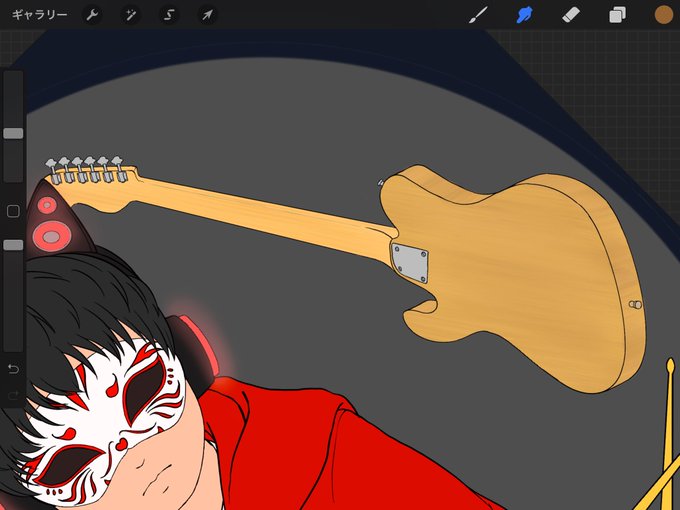
Task: Activate the Transform arrow tool
Action: (207, 15)
